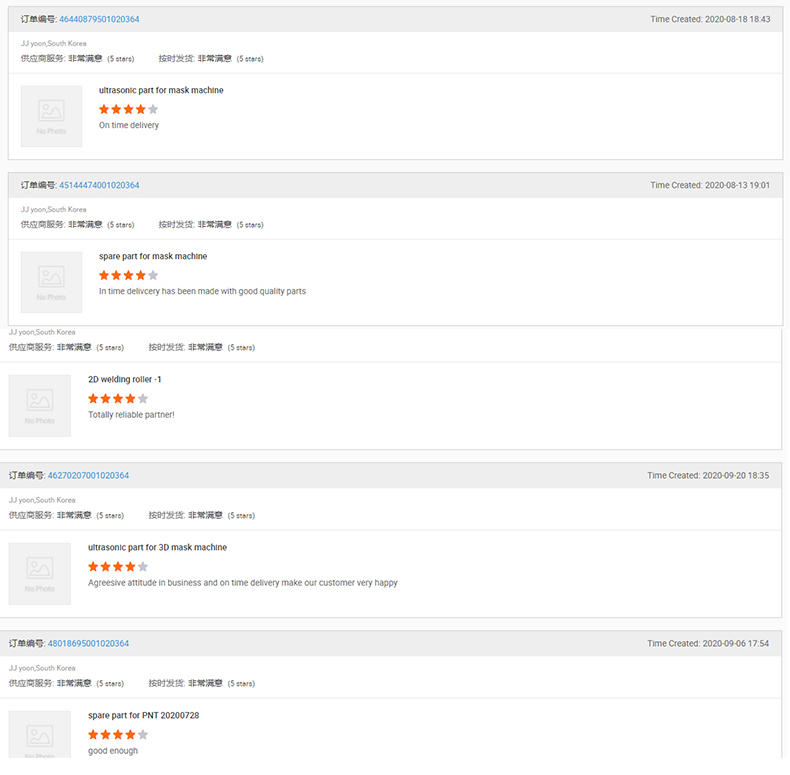The width and height of the screenshot is (790, 775).
Task: Open order number 46270207001020364
Action: pos(88,475)
